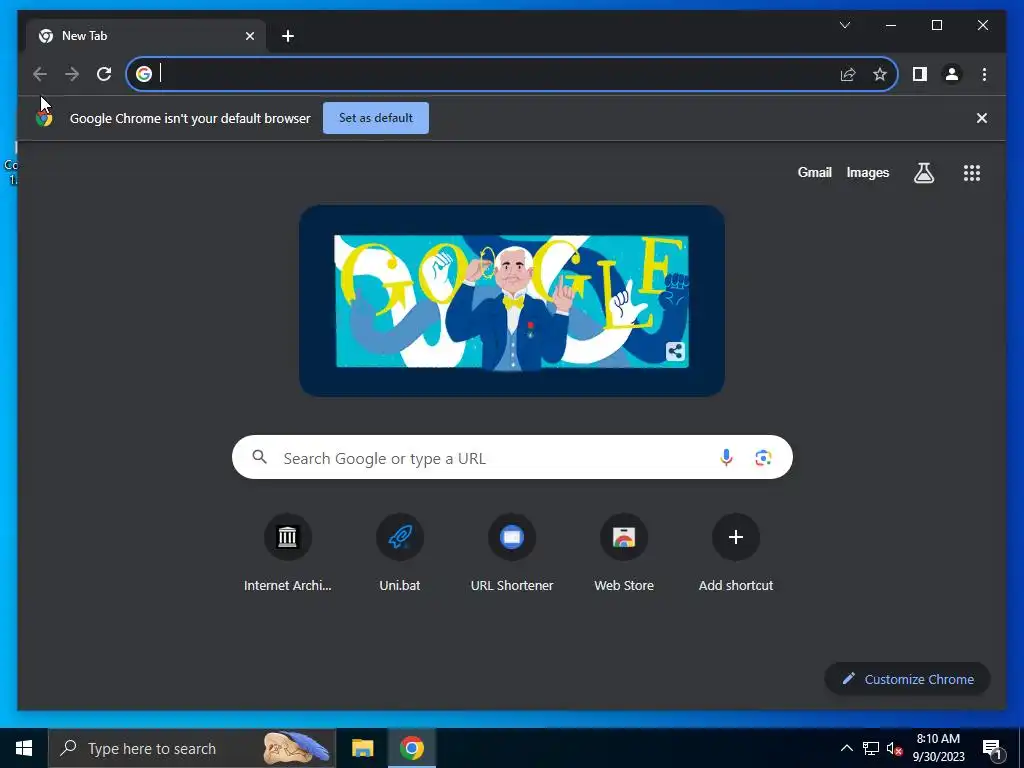
Task: Open File Explorer from taskbar
Action: [x=362, y=748]
